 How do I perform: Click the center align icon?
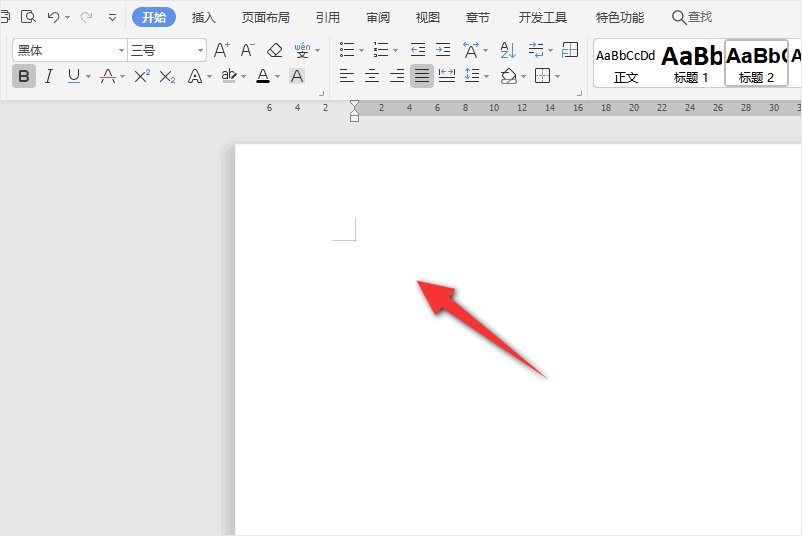click(372, 76)
